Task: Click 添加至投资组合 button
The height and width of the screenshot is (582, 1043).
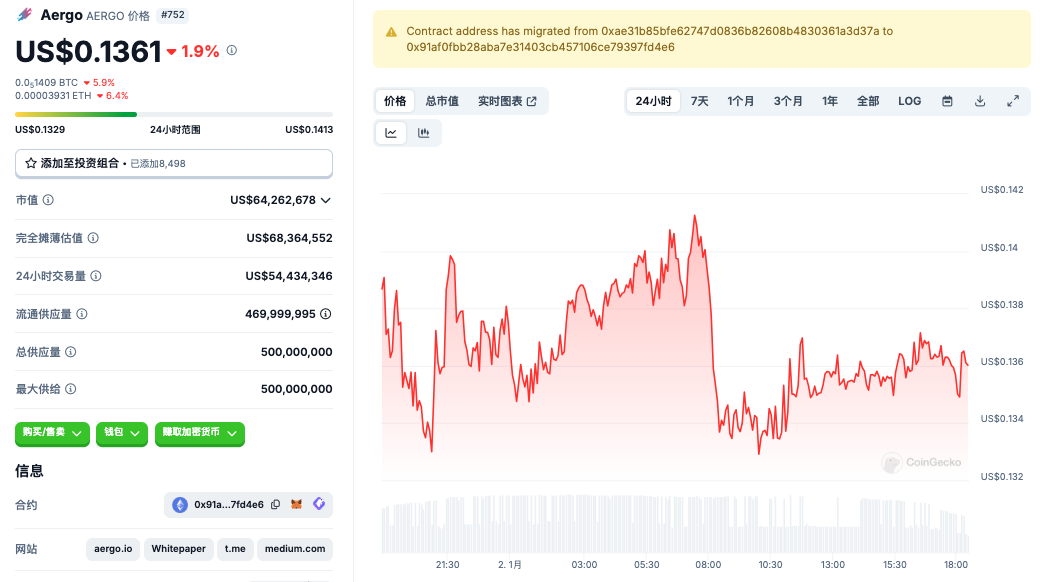Action: tap(174, 163)
